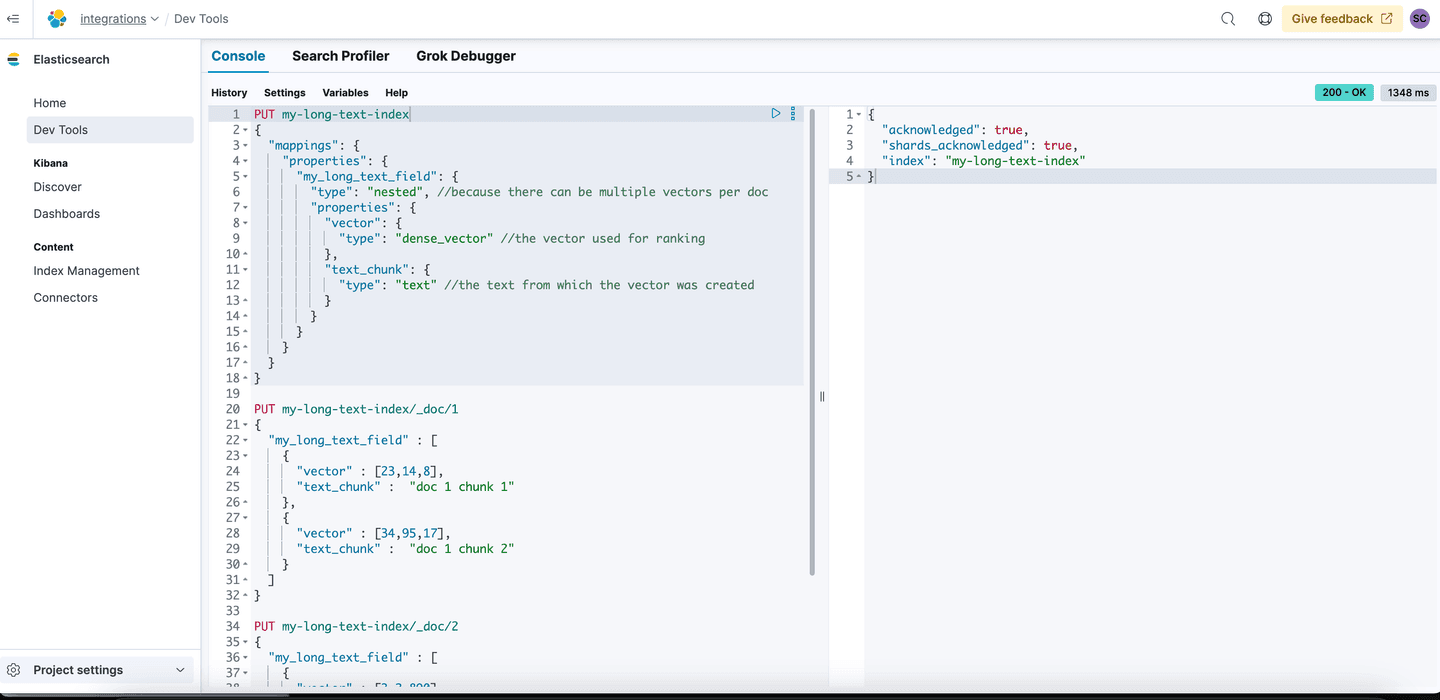The image size is (1440, 700).
Task: Collapse the side navigation menu icon
Action: pos(13,19)
